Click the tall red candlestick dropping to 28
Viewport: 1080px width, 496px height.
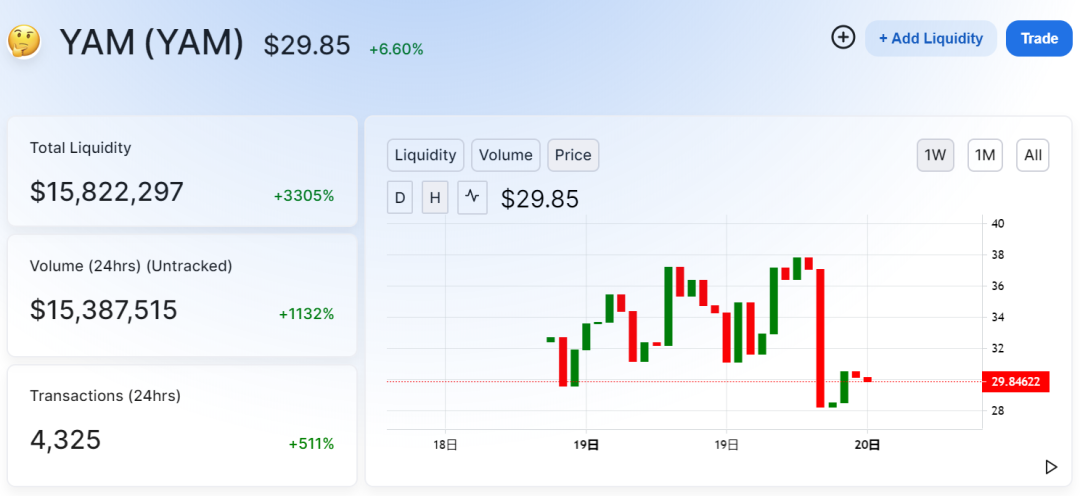(820, 338)
